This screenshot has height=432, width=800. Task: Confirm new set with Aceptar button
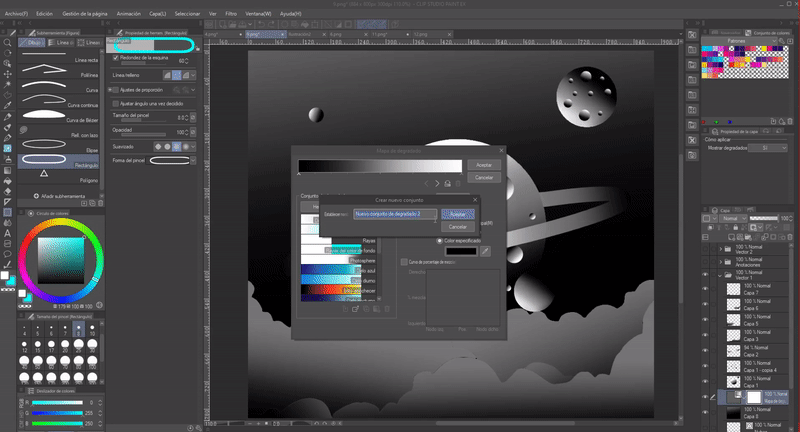[x=455, y=214]
